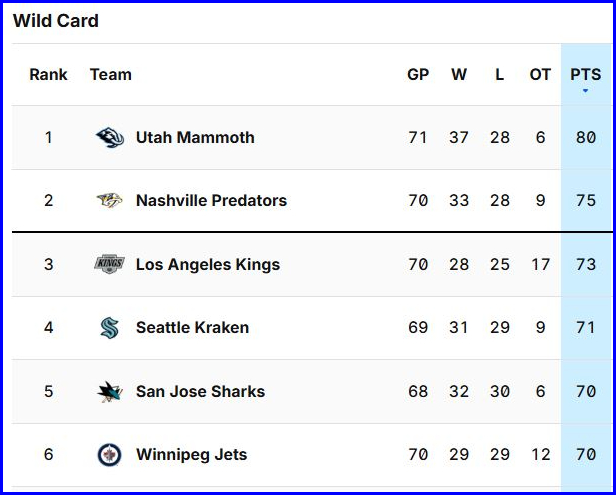Click the Seattle Kraken logo icon
This screenshot has width=616, height=495.
coord(109,328)
